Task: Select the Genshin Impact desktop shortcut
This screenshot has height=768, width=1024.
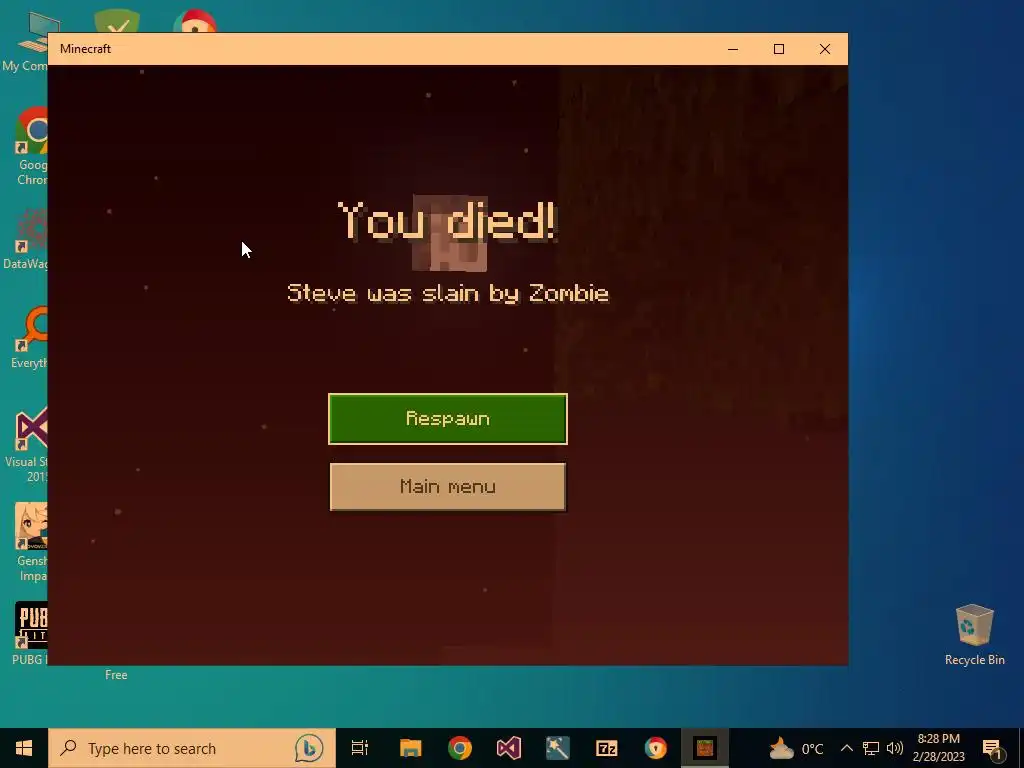Action: point(31,542)
